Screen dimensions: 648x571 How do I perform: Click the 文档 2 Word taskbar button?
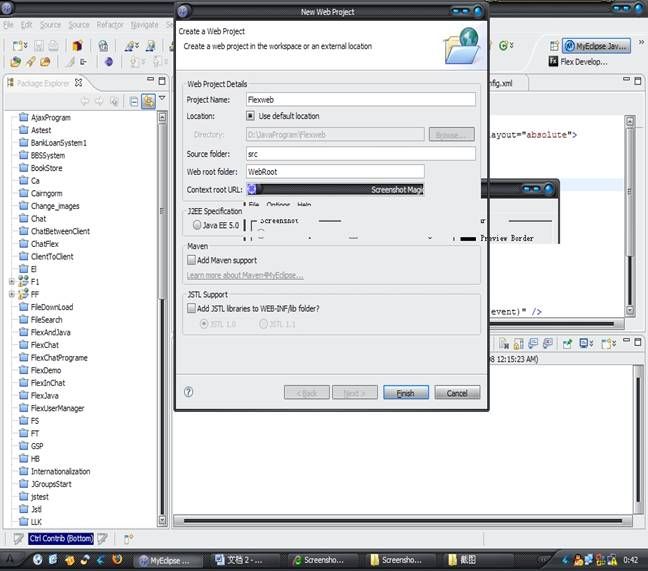(x=244, y=560)
